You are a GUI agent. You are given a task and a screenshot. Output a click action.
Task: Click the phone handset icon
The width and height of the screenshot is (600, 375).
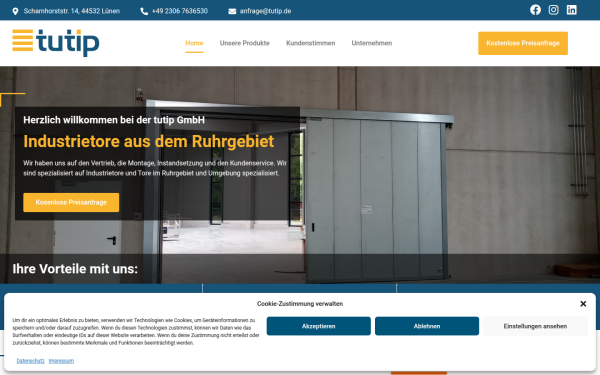(x=144, y=11)
